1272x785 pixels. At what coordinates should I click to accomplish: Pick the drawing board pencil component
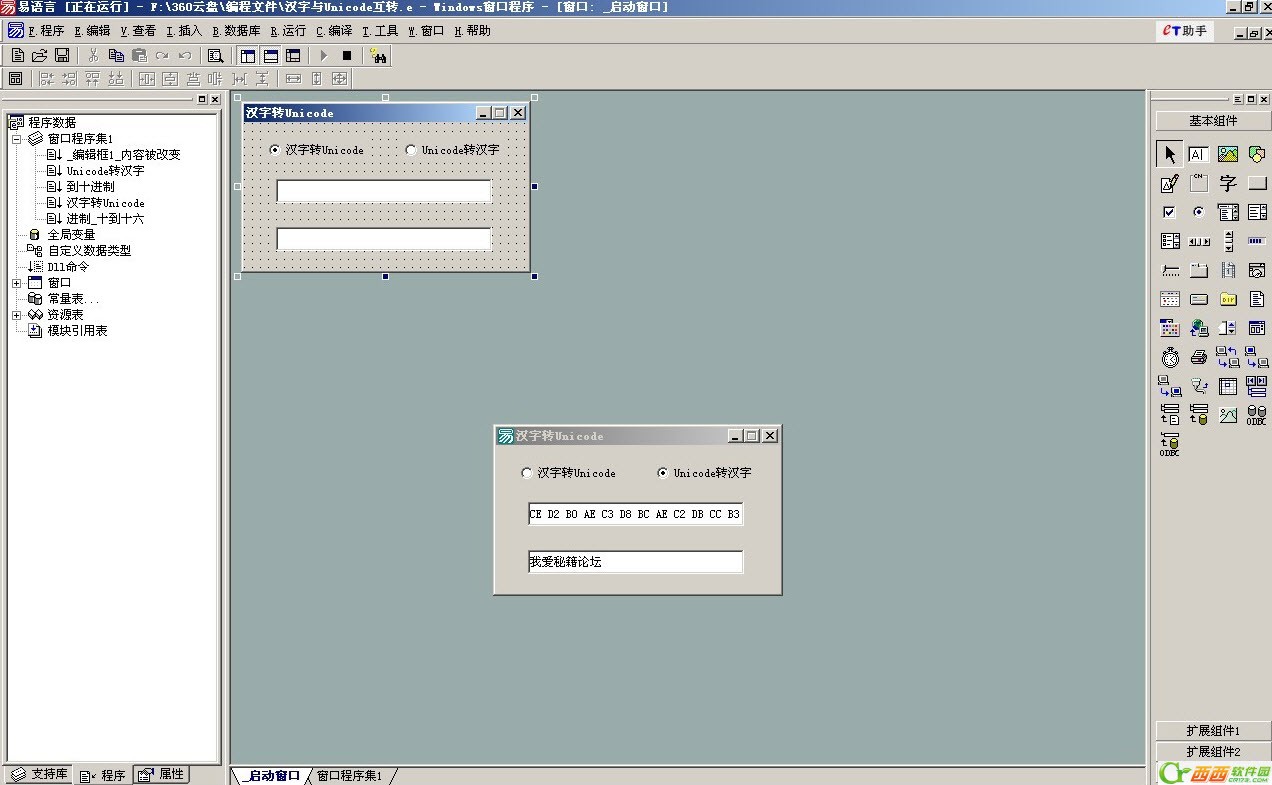(x=1170, y=183)
